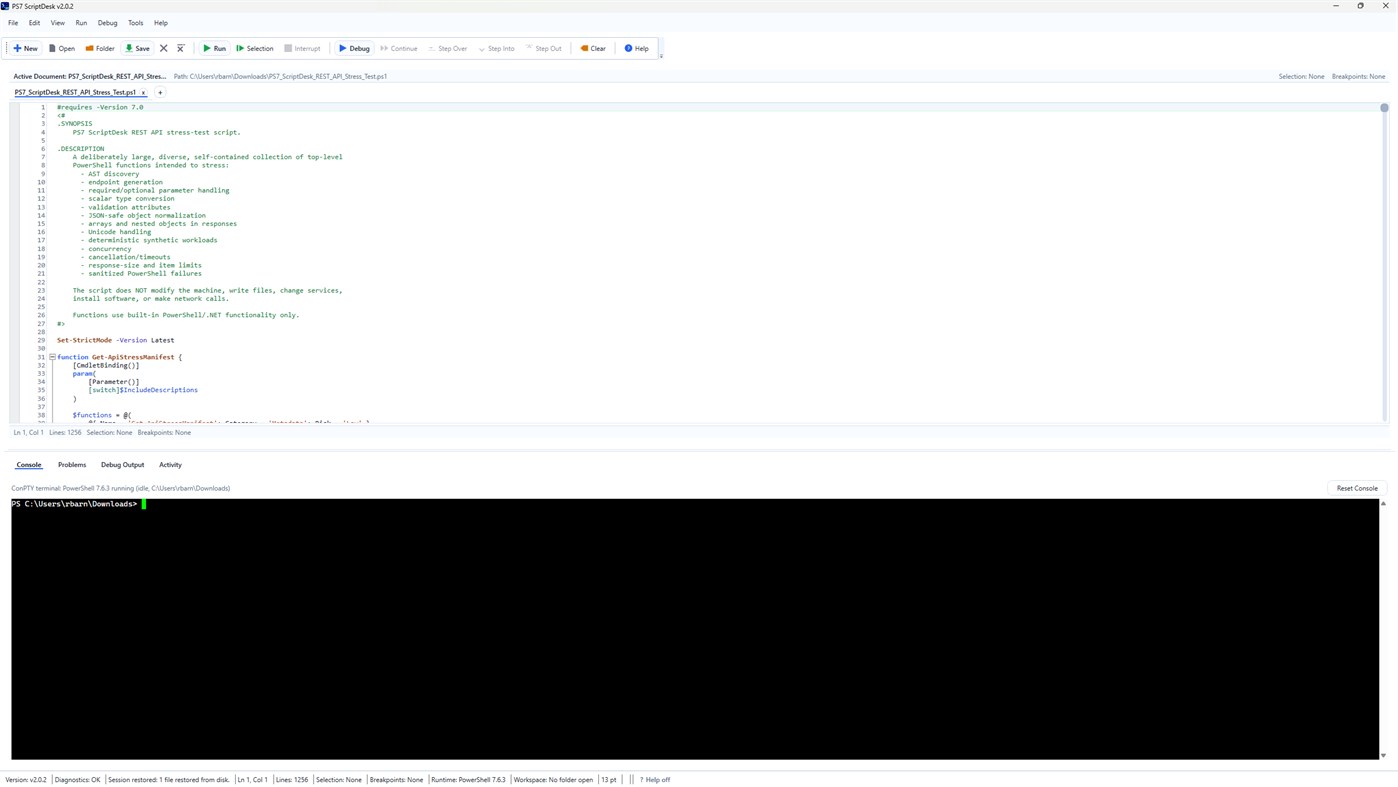The image size is (1398, 787).
Task: Click the Continue debug button
Action: click(398, 48)
